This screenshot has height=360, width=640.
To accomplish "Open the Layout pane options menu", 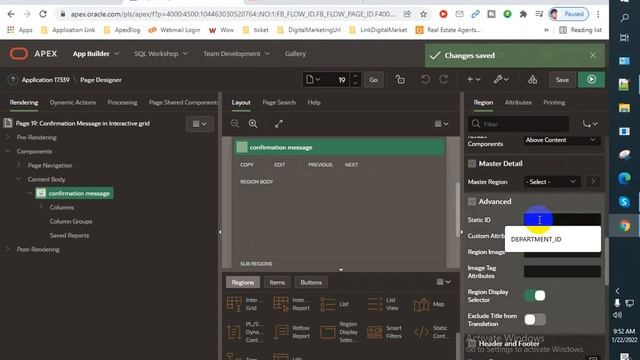I will coord(442,124).
